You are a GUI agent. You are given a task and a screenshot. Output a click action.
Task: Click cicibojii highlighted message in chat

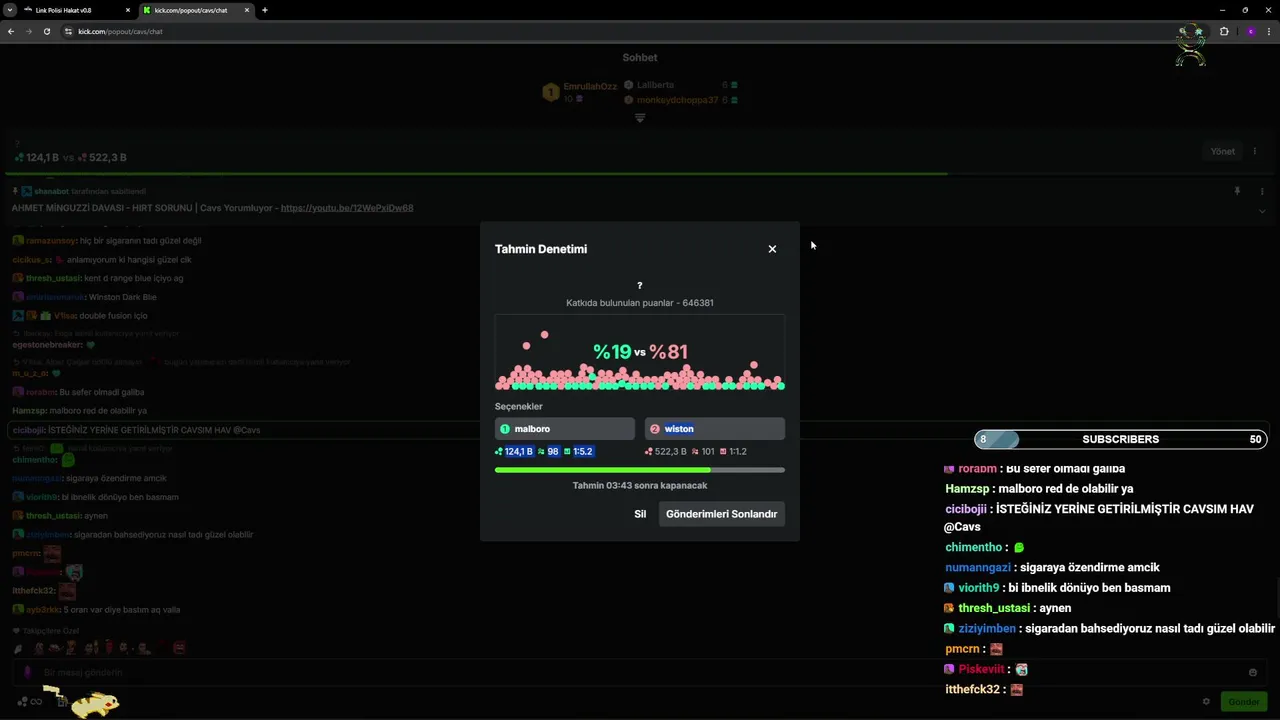(640, 430)
